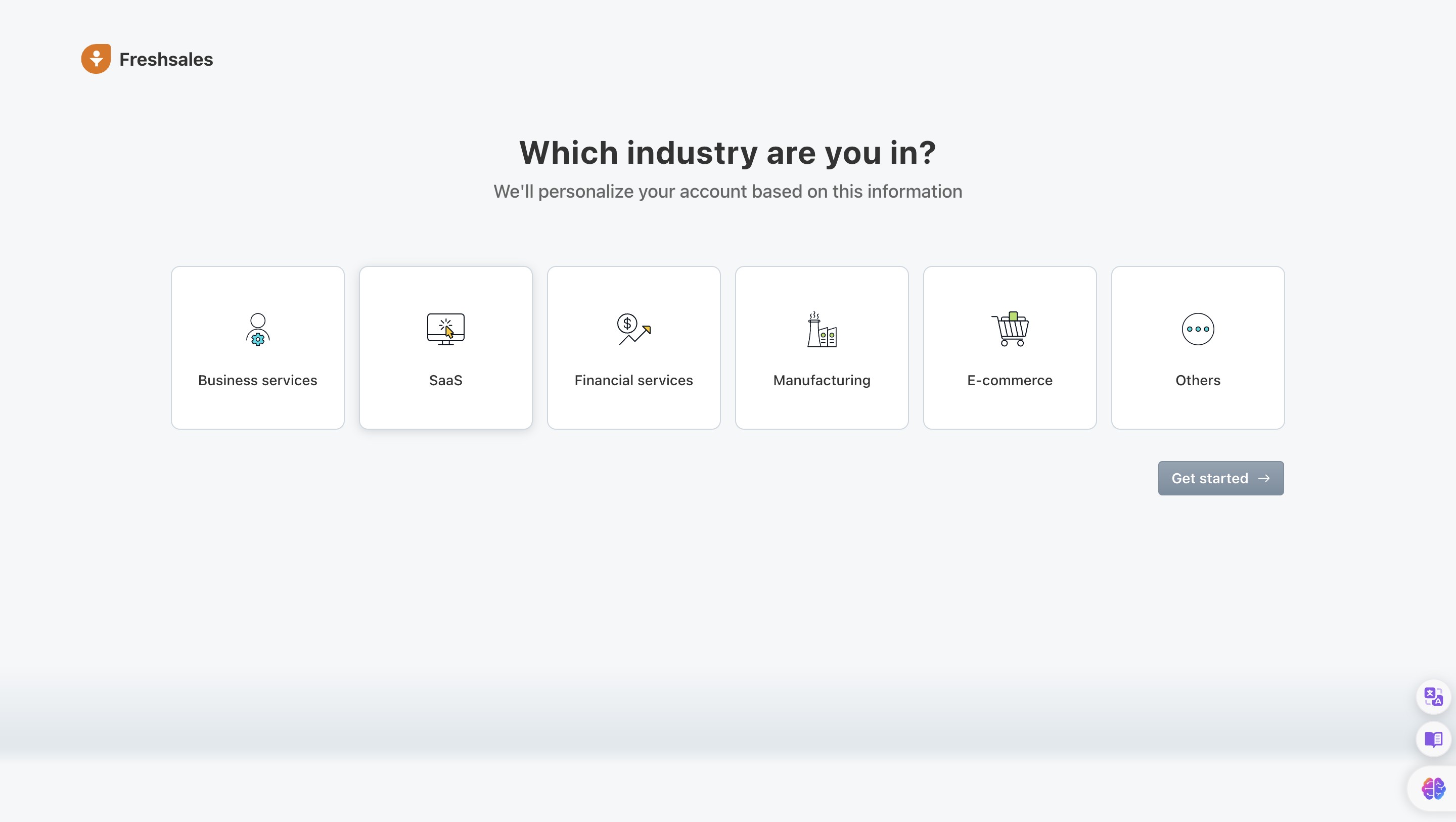Click the Manufacturing factory icon

click(x=821, y=329)
